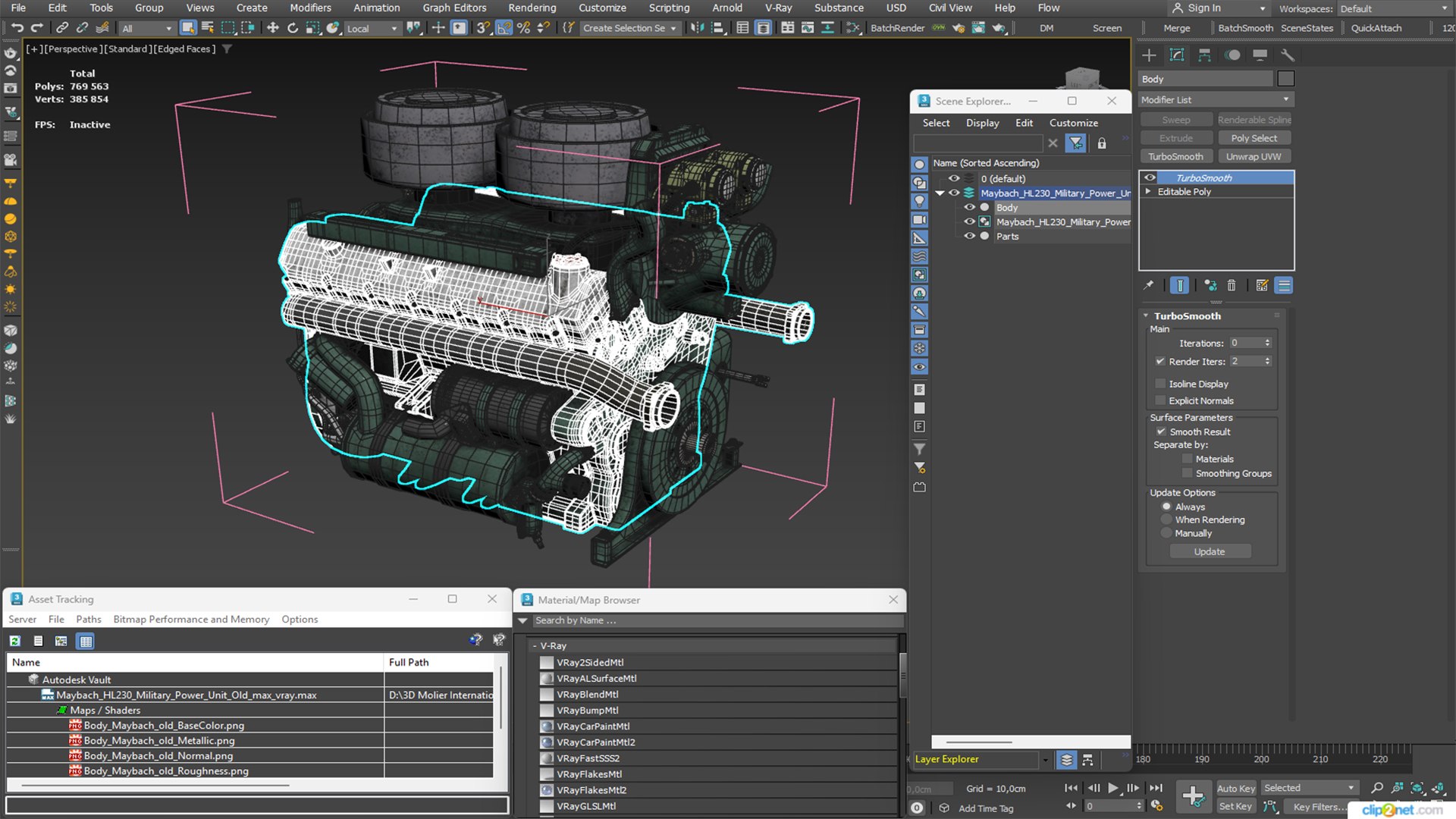Open the Utilities wrench tab
The image size is (1456, 819).
(1287, 55)
